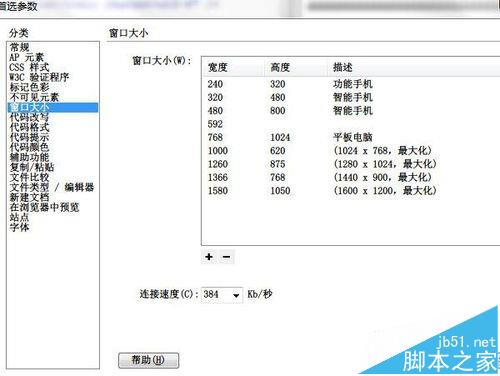Image resolution: width=500 pixels, height=376 pixels.
Task: Select the height 875 cell
Action: [x=278, y=164]
